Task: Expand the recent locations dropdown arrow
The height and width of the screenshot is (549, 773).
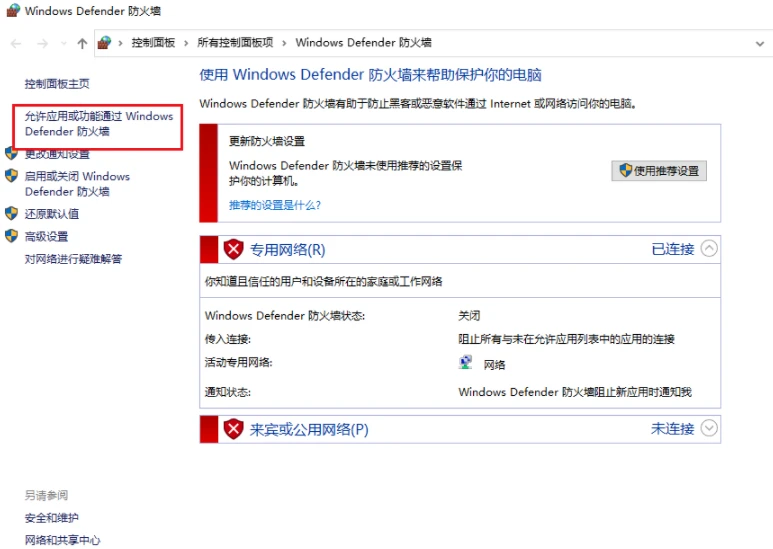Action: coord(63,44)
